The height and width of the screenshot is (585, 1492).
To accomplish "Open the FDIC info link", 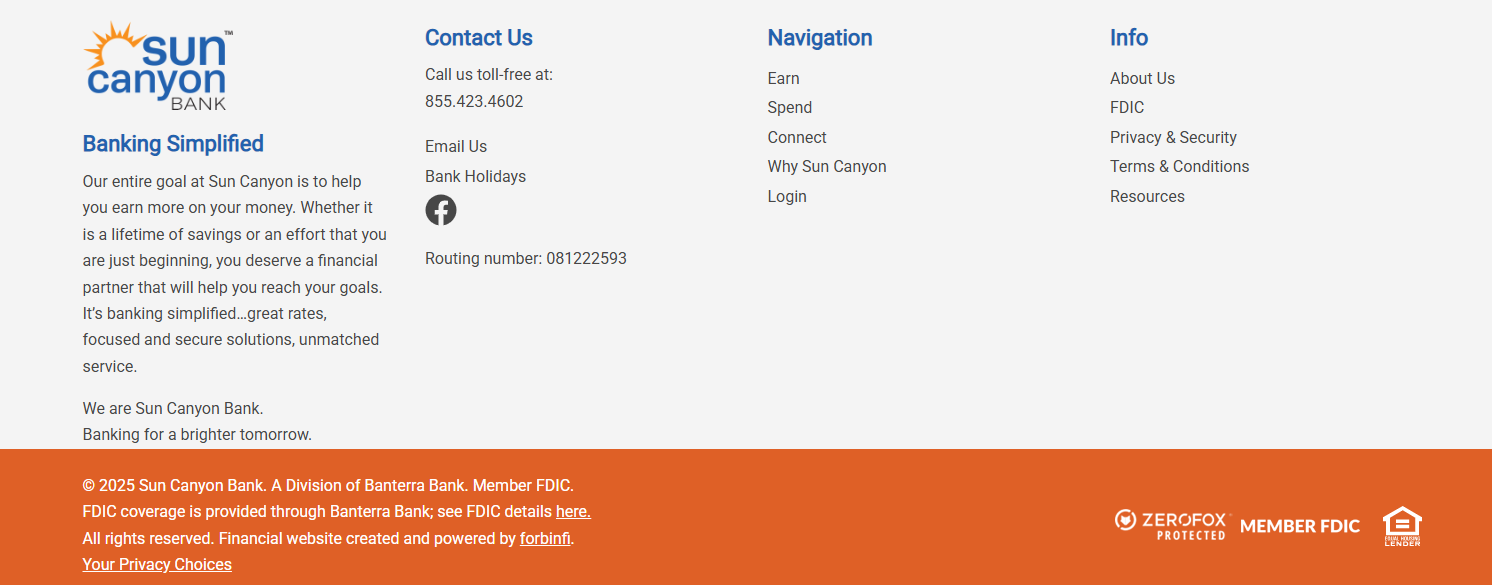I will 1127,108.
